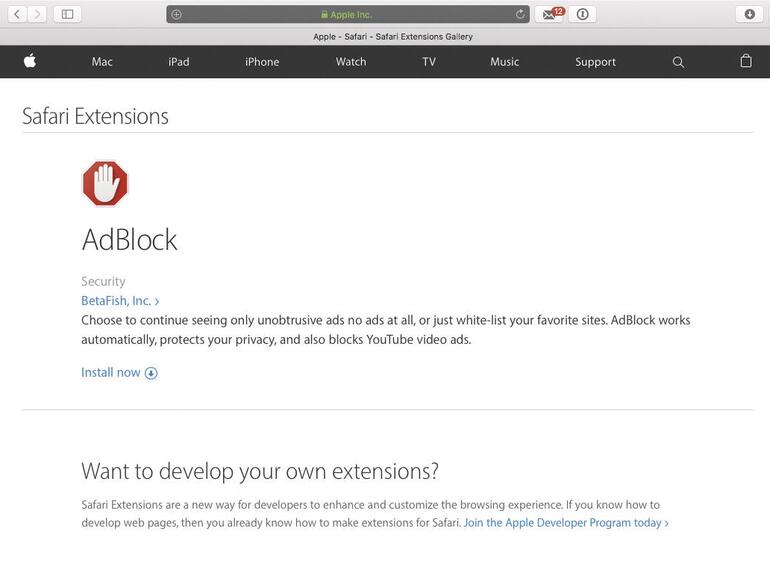Open the TV menu item

pos(429,62)
